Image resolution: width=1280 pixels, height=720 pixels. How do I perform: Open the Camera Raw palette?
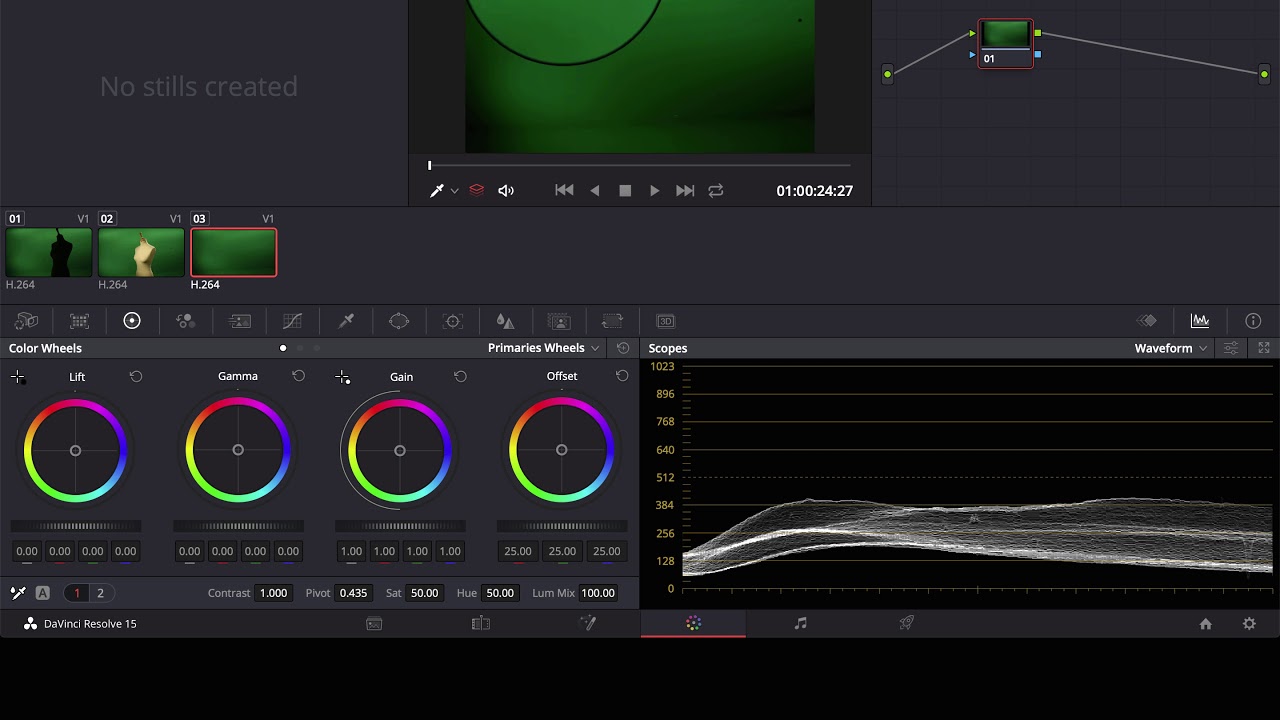pyautogui.click(x=26, y=321)
